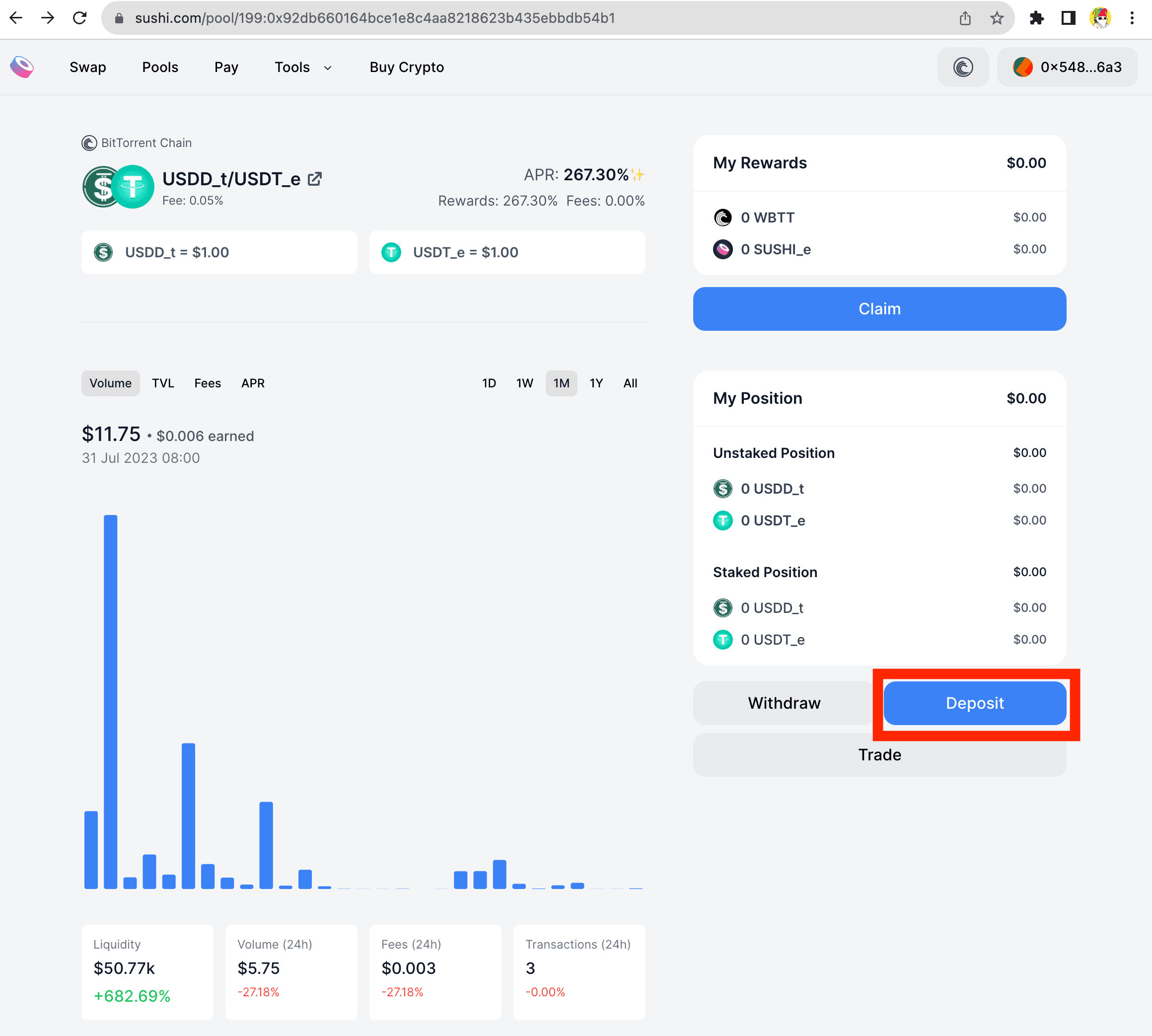The height and width of the screenshot is (1036, 1152).
Task: Click Unstaked USDT_e token icon
Action: coord(723,520)
